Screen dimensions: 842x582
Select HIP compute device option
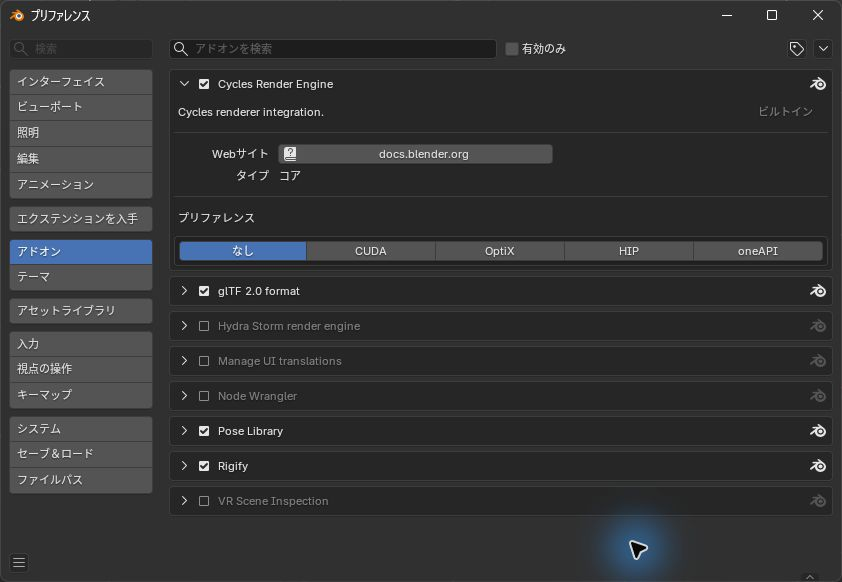point(629,251)
